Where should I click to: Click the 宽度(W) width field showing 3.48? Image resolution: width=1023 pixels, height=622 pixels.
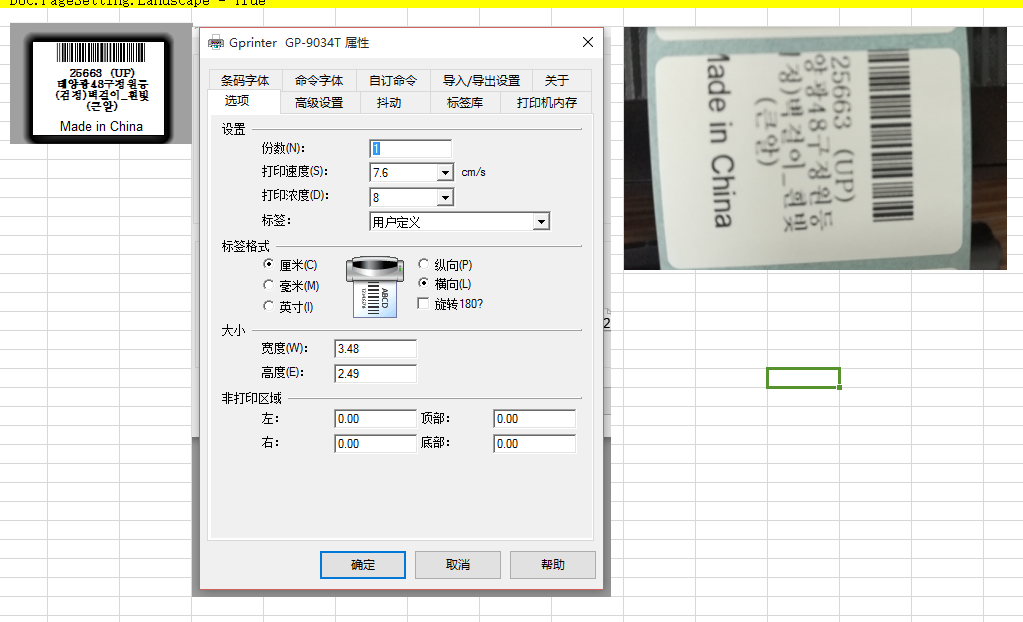point(375,349)
